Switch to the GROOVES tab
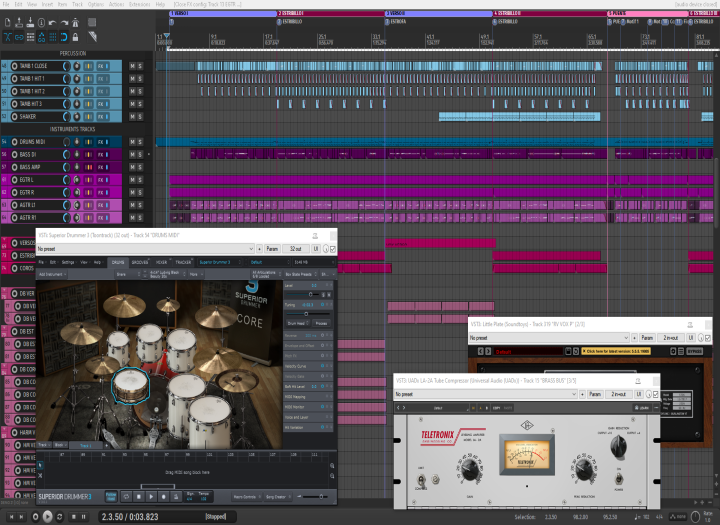 click(x=140, y=262)
